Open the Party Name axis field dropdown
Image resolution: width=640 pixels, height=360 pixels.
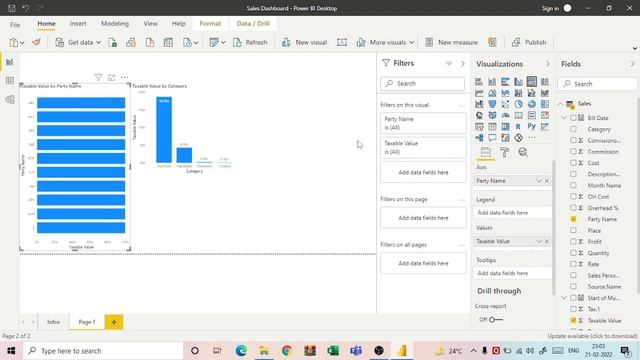pyautogui.click(x=539, y=181)
